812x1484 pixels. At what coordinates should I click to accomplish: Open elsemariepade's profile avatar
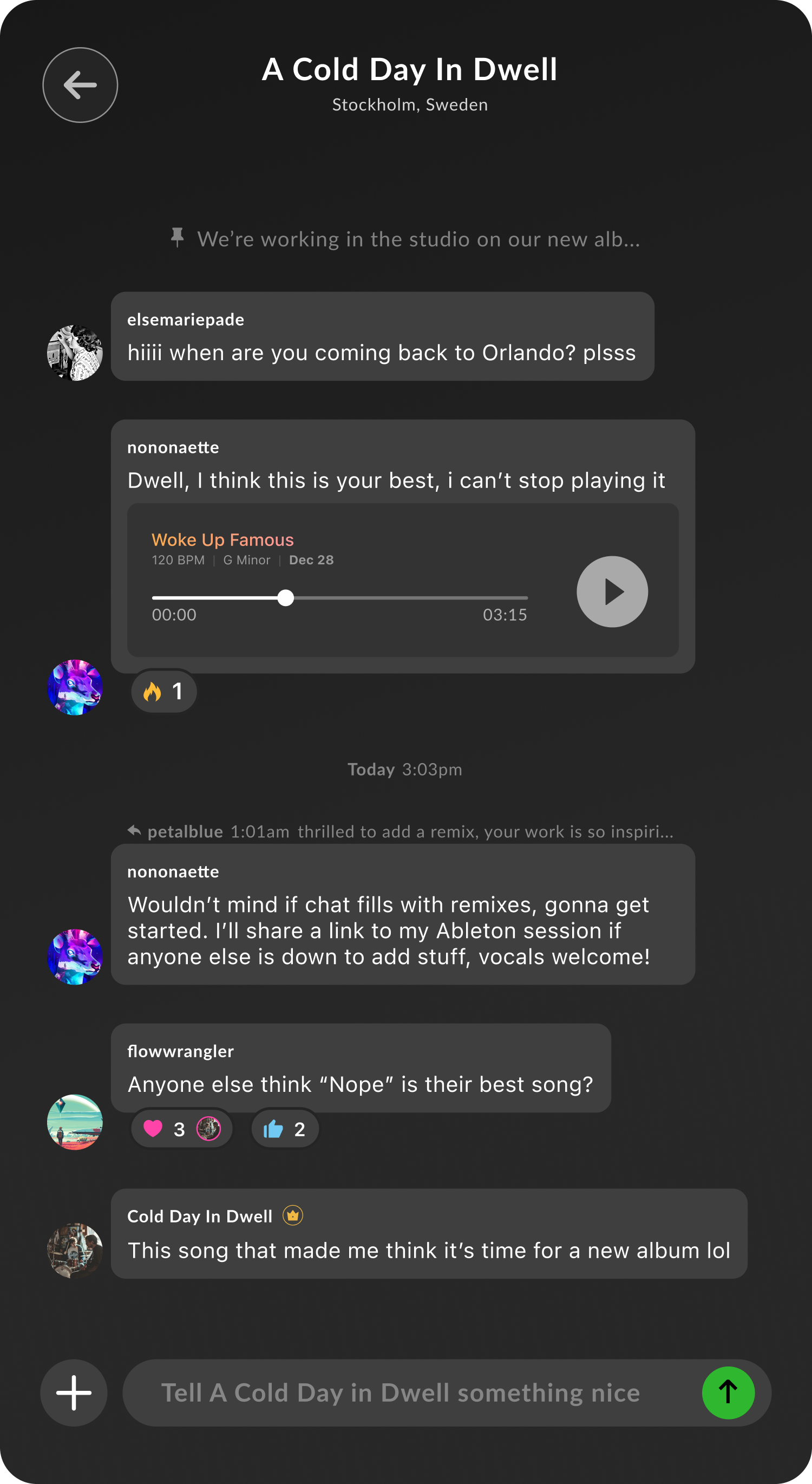[x=75, y=353]
